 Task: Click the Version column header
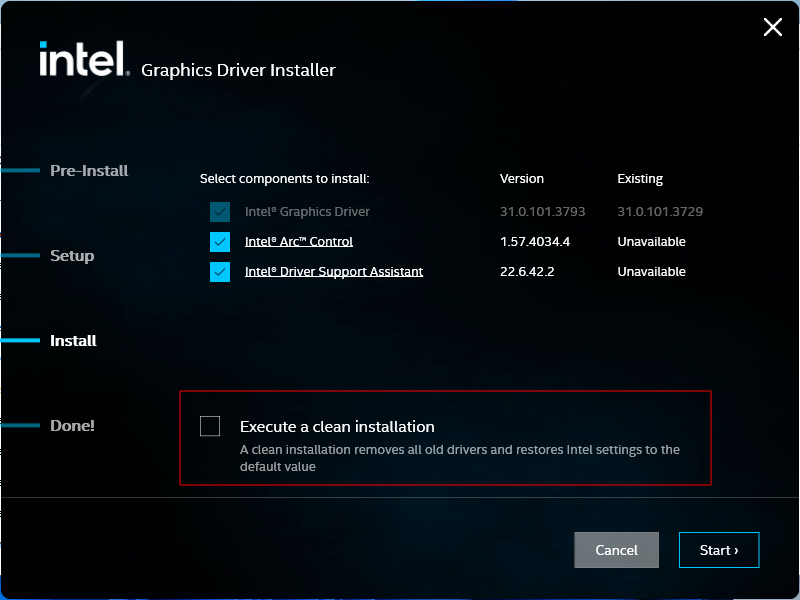521,178
